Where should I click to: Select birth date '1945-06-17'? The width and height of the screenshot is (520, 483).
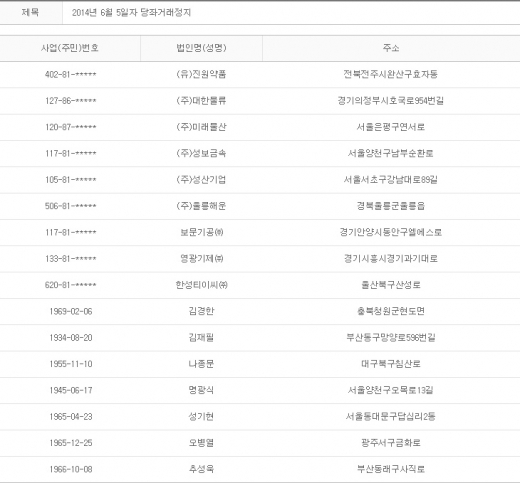[x=71, y=390]
